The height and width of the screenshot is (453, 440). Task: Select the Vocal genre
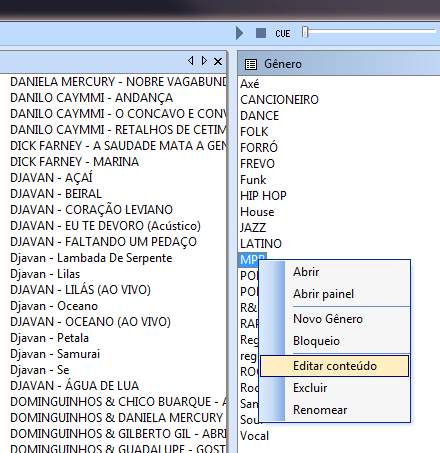[254, 436]
